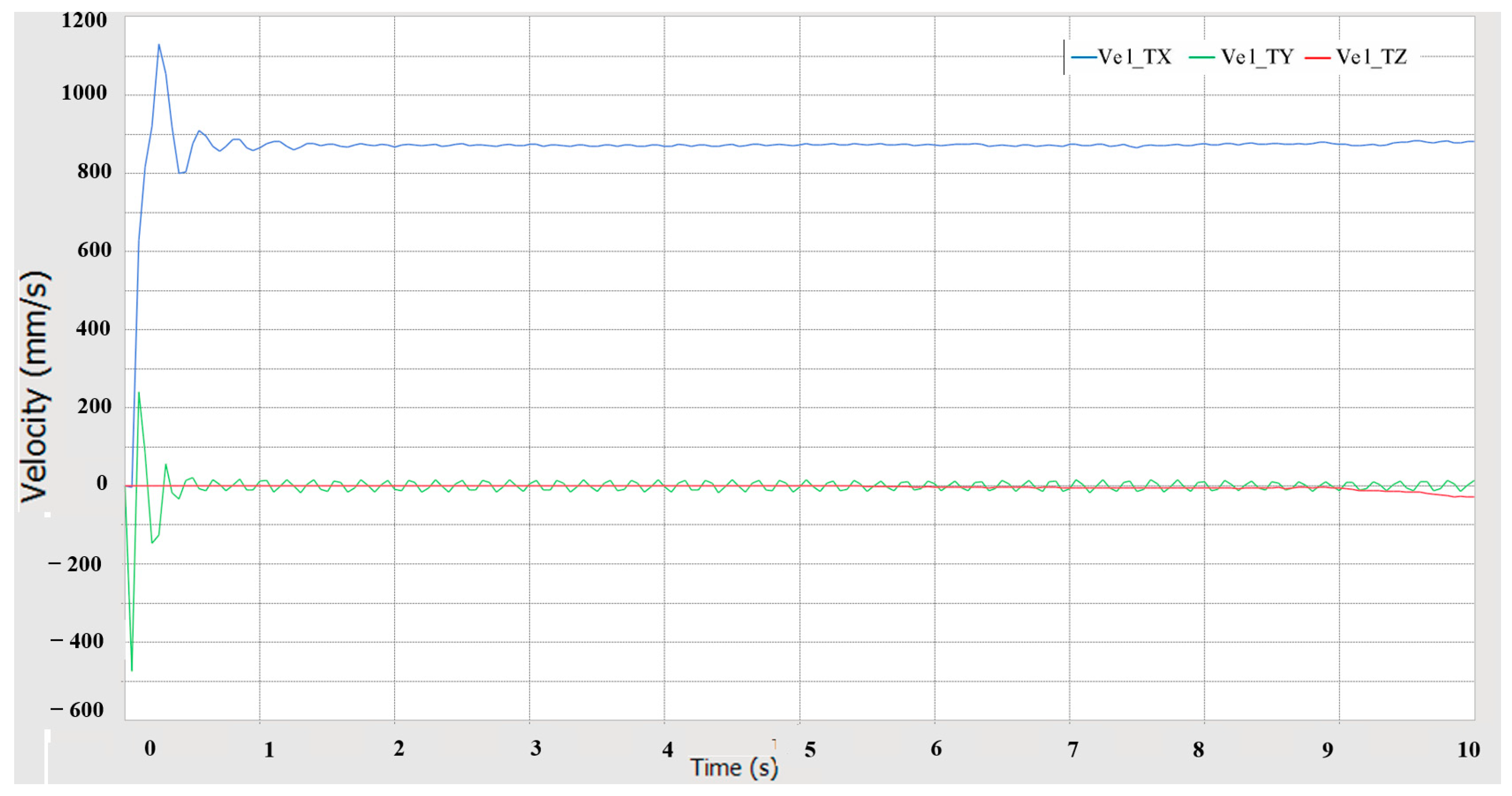This screenshot has height=796, width=1512.
Task: Click the x-axis tick label 3
Action: pyautogui.click(x=535, y=749)
